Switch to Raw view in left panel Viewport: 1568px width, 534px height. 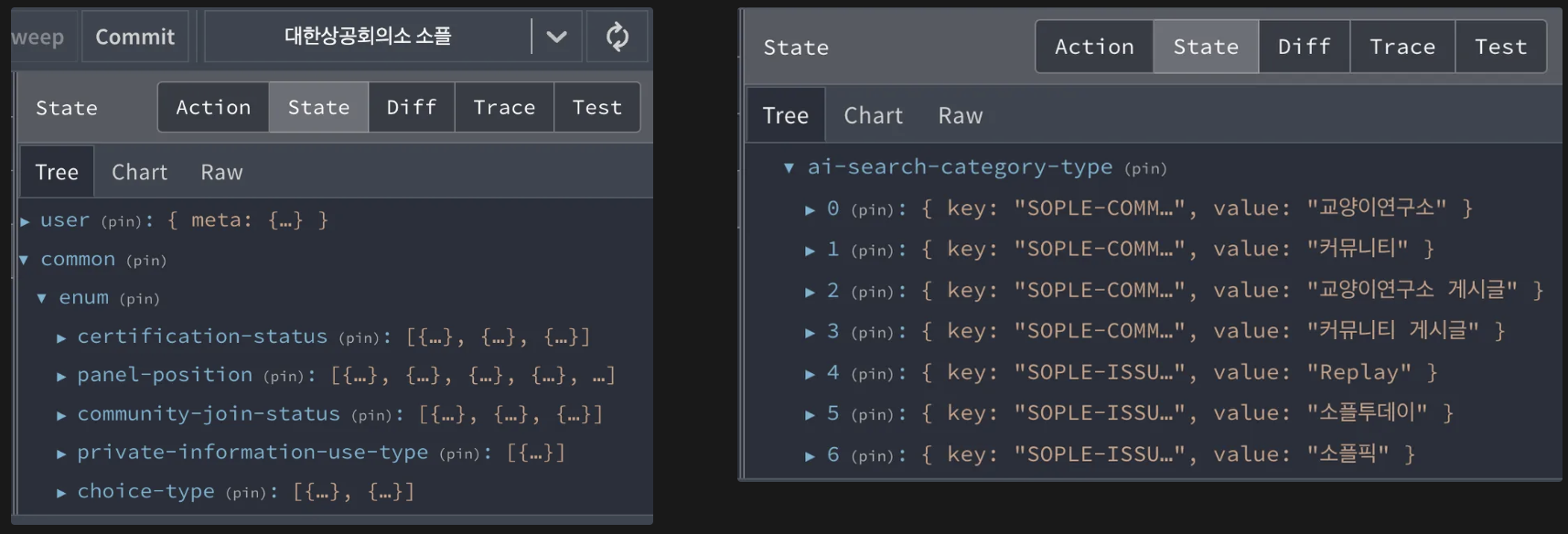click(221, 172)
